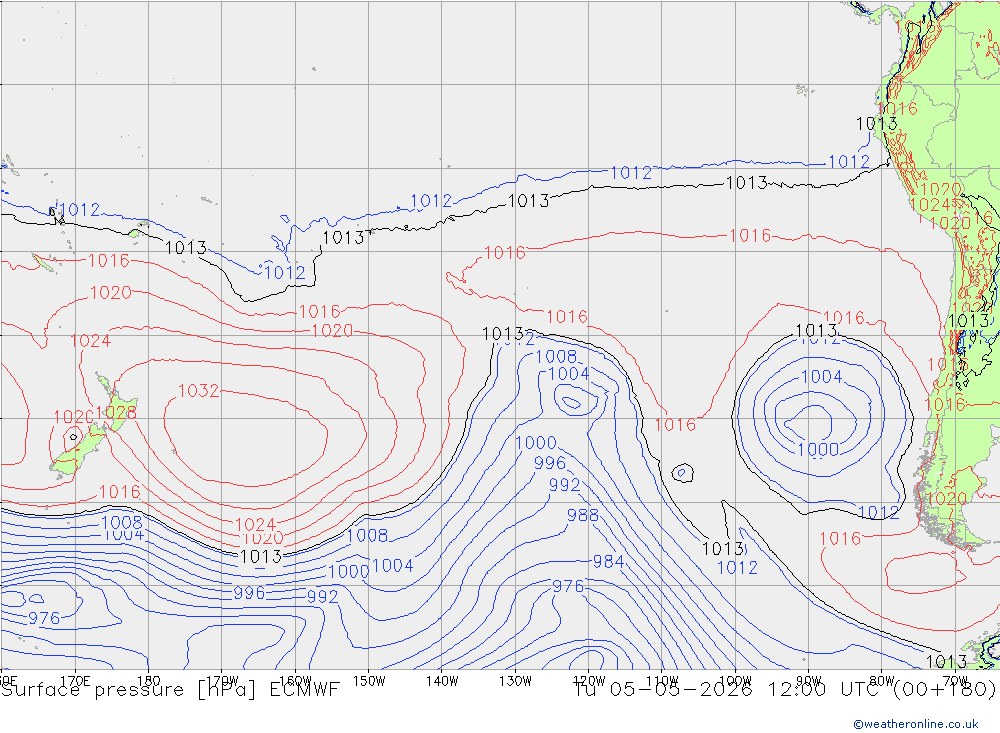Click the 140W longitude label
1000x733 pixels.
coord(442,681)
